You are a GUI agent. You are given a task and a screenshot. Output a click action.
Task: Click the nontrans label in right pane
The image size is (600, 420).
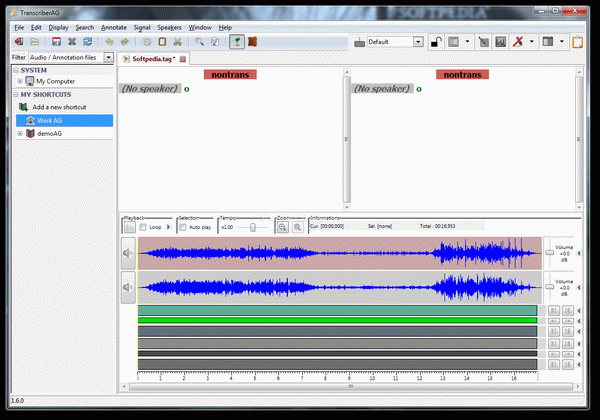click(x=462, y=75)
